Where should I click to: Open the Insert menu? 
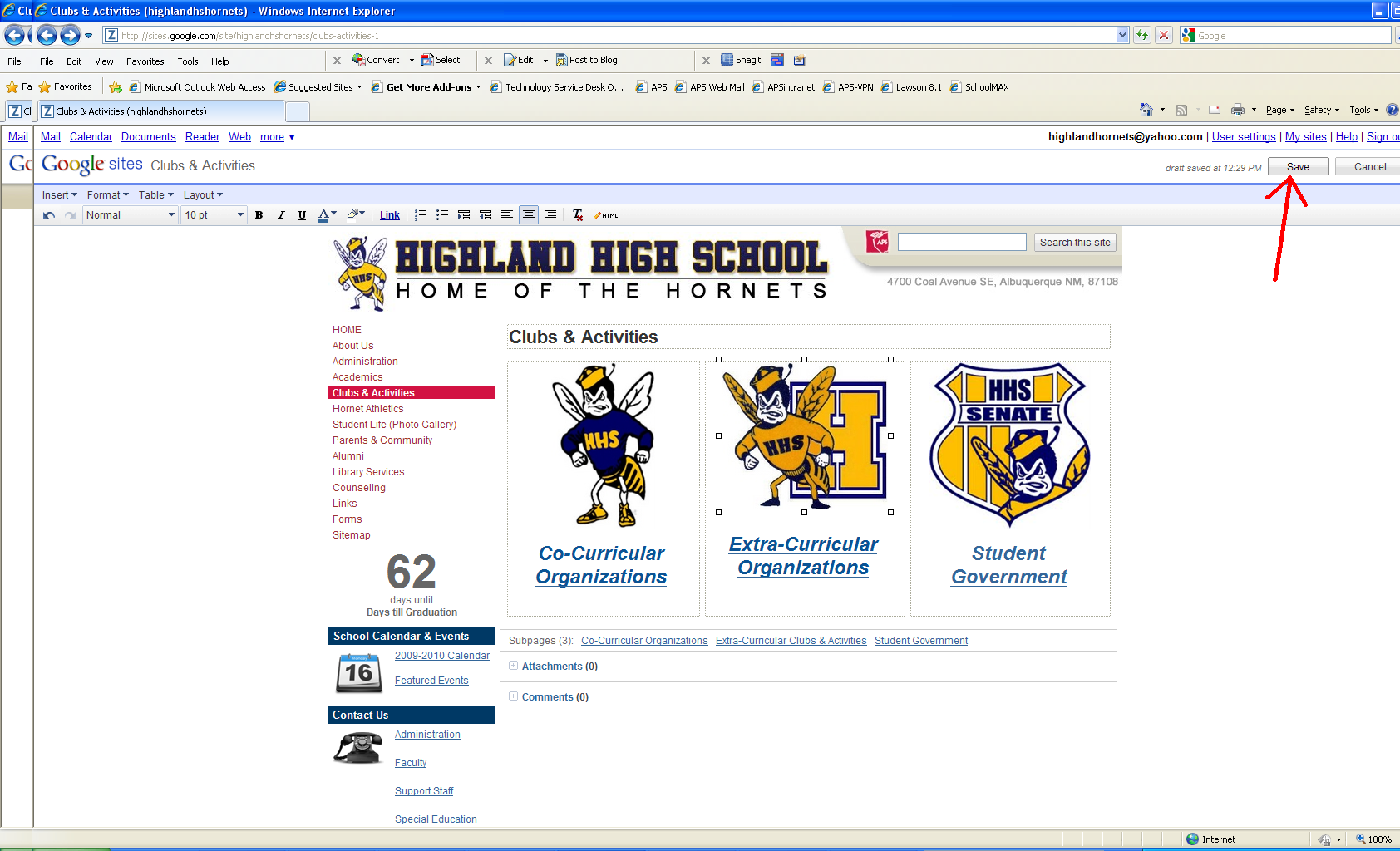pyautogui.click(x=59, y=195)
